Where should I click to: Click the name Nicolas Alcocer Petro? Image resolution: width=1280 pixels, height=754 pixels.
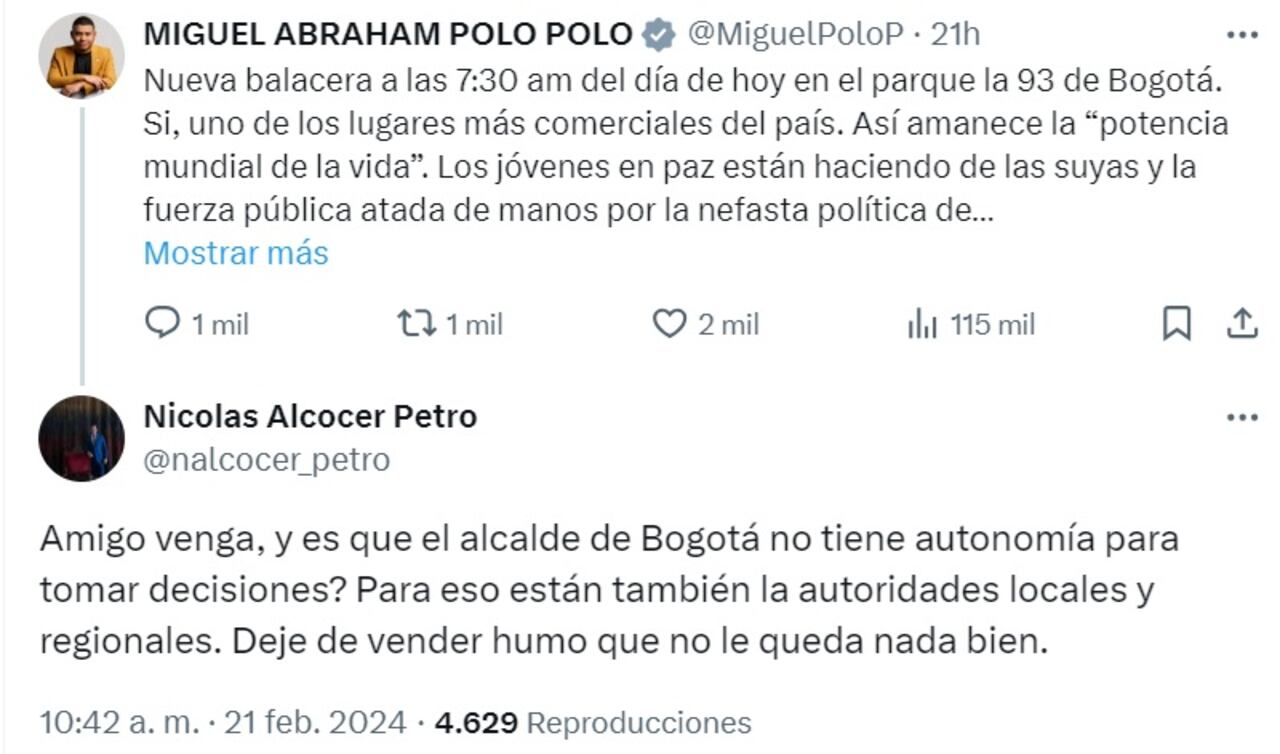tap(312, 417)
